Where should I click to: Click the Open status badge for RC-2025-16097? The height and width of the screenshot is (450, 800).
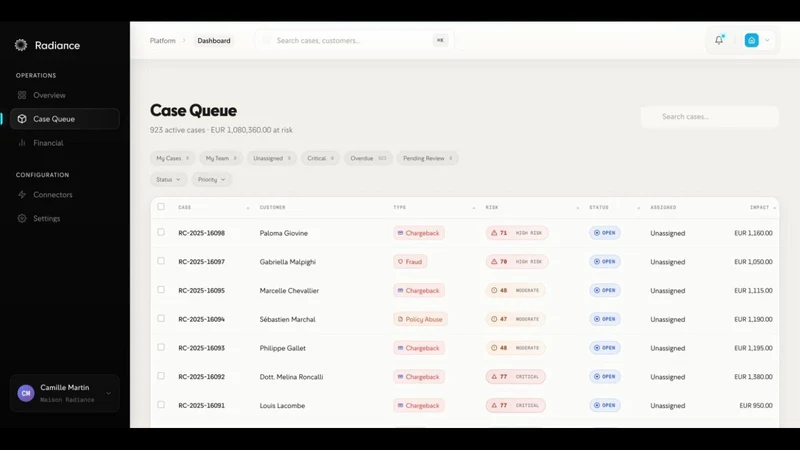pos(605,261)
